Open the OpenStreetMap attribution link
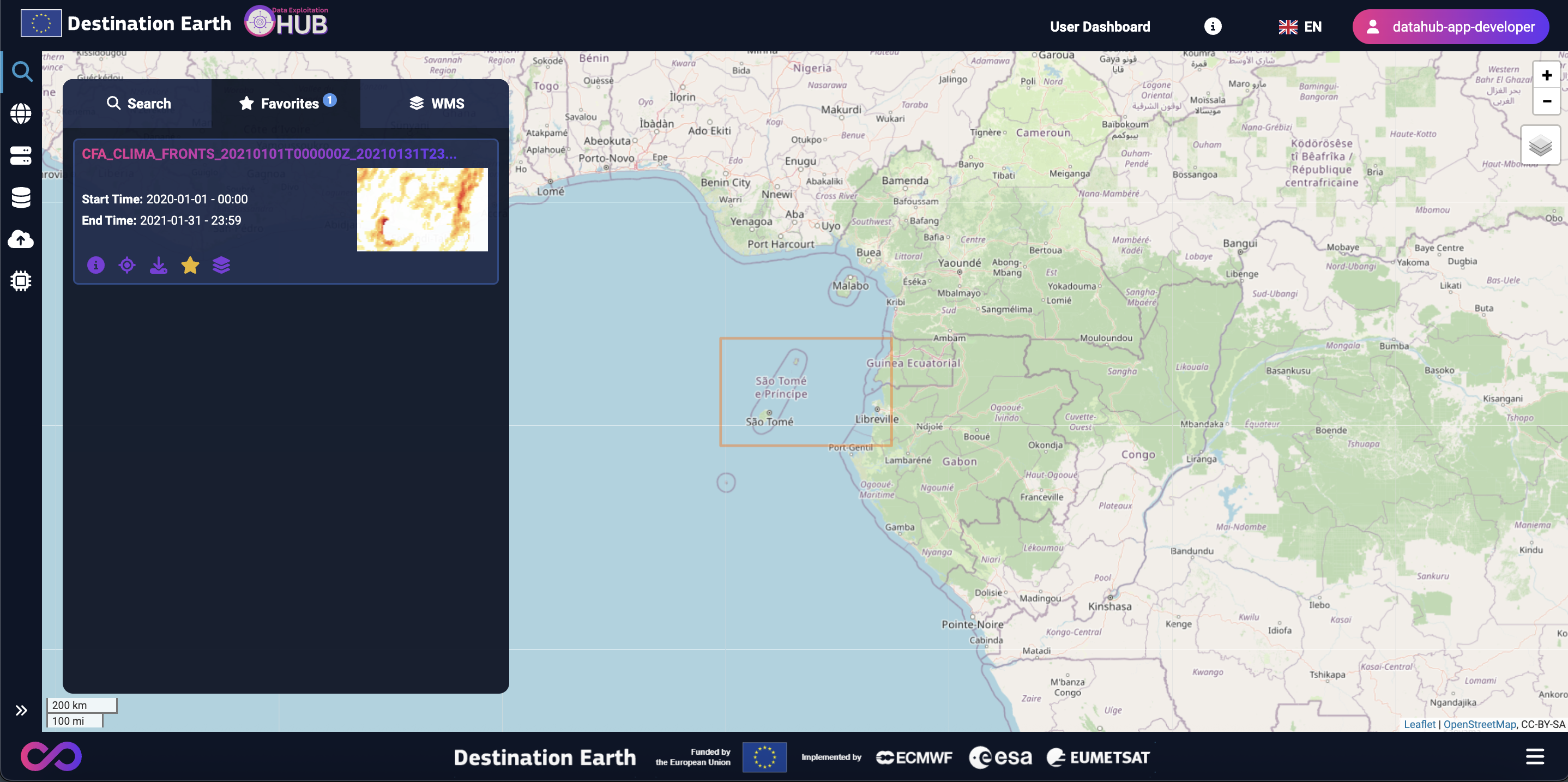The width and height of the screenshot is (1568, 782). tap(1480, 724)
